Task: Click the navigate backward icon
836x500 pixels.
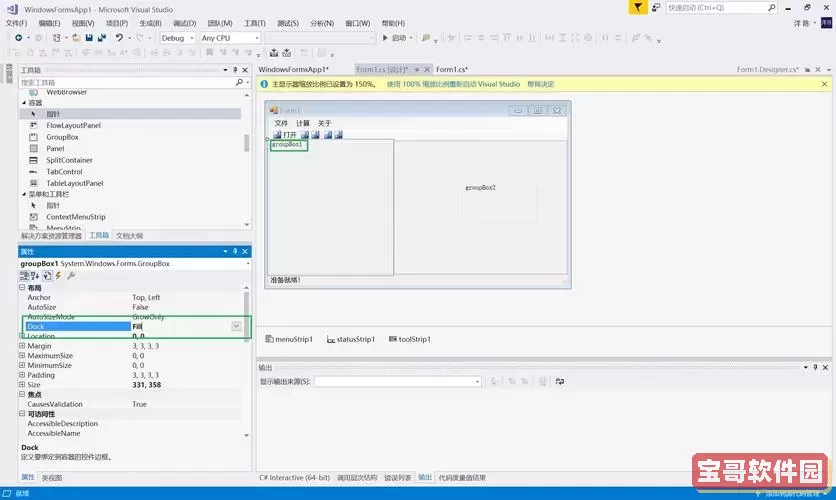Action: coord(19,38)
